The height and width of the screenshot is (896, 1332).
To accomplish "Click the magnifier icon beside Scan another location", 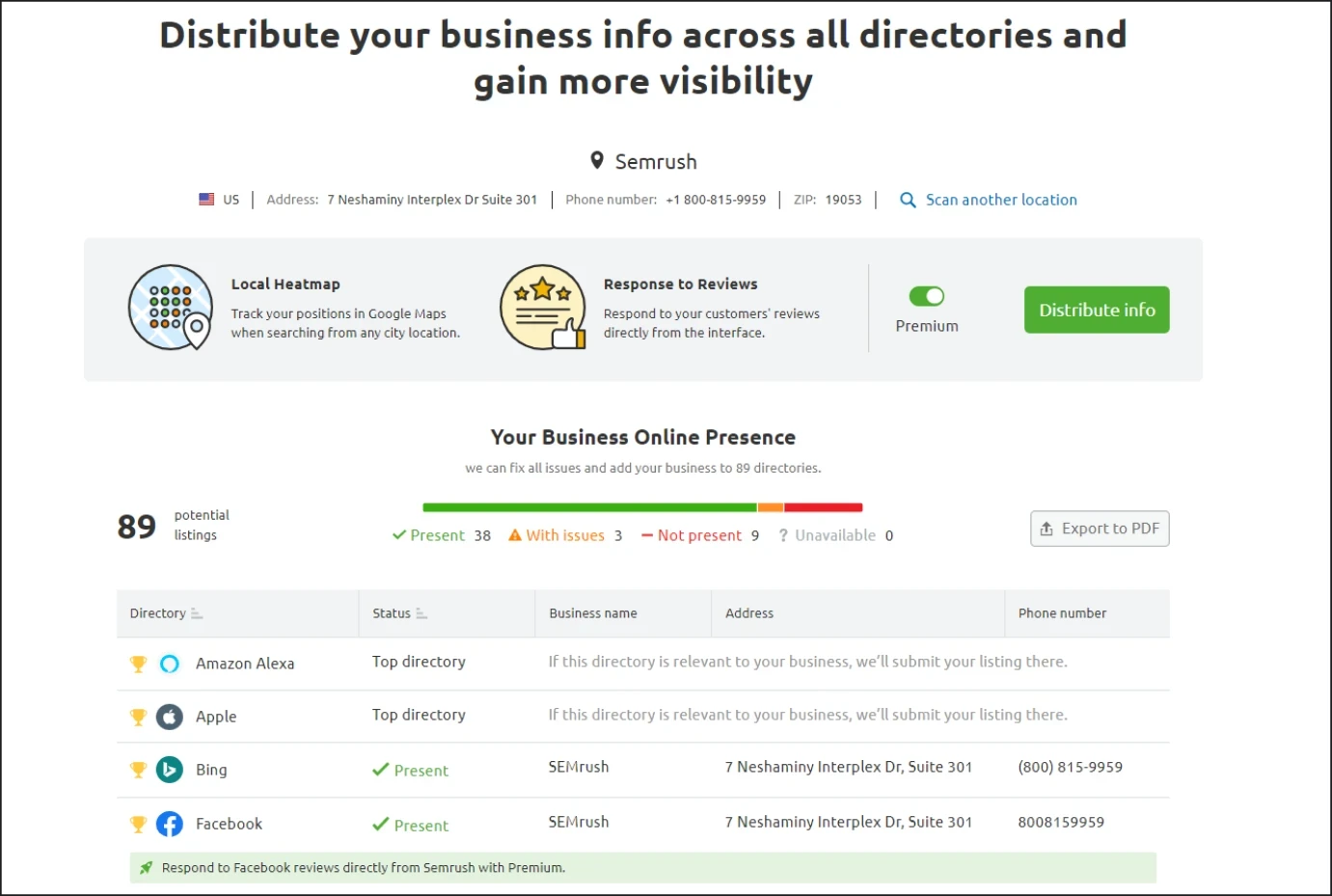I will (908, 200).
